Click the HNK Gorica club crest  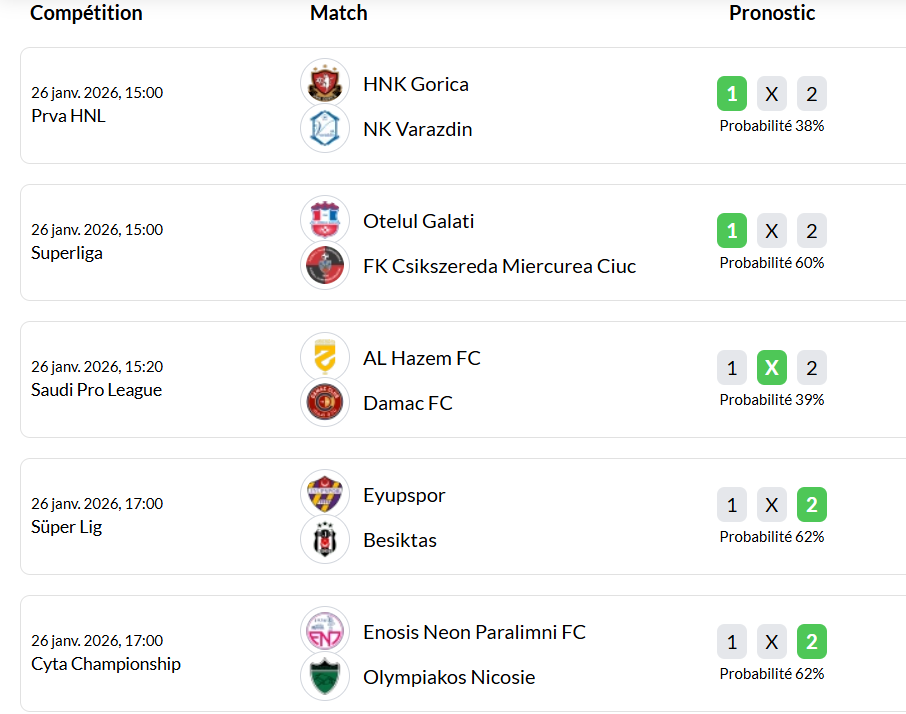point(325,83)
